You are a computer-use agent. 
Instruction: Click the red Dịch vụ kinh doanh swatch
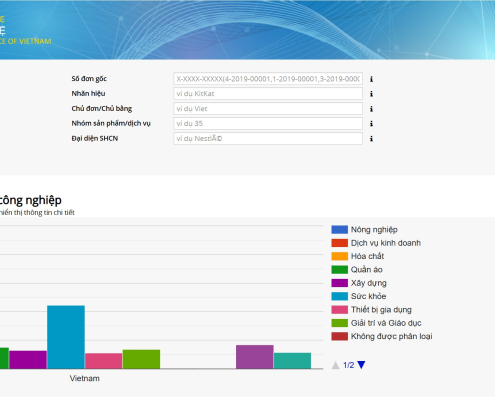[x=340, y=243]
